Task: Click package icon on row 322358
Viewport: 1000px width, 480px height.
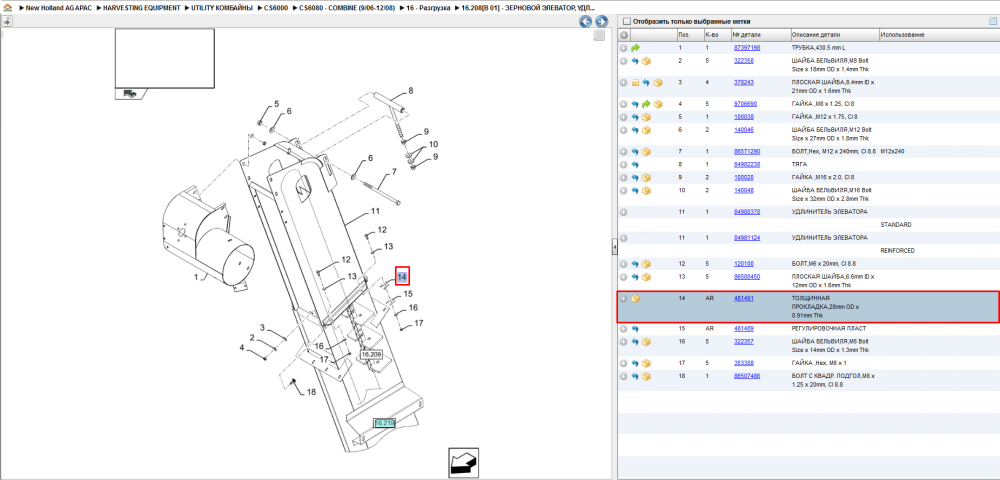Action: pyautogui.click(x=646, y=61)
